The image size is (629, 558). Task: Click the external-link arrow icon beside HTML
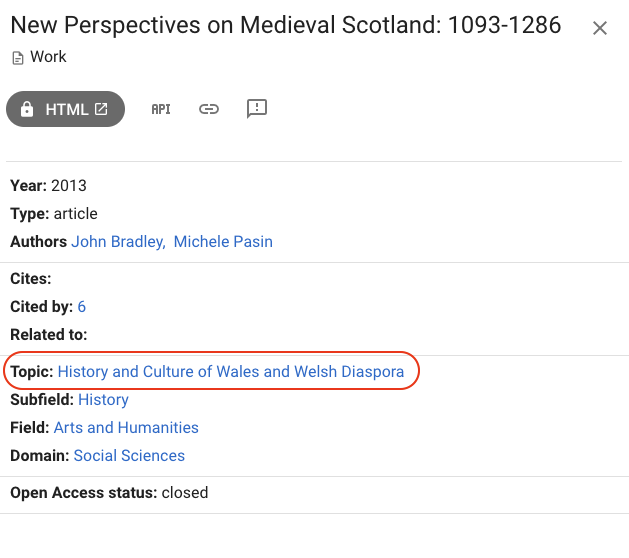[101, 109]
